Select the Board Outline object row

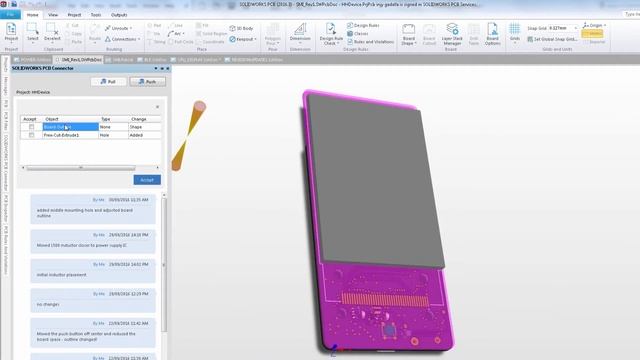(x=71, y=127)
